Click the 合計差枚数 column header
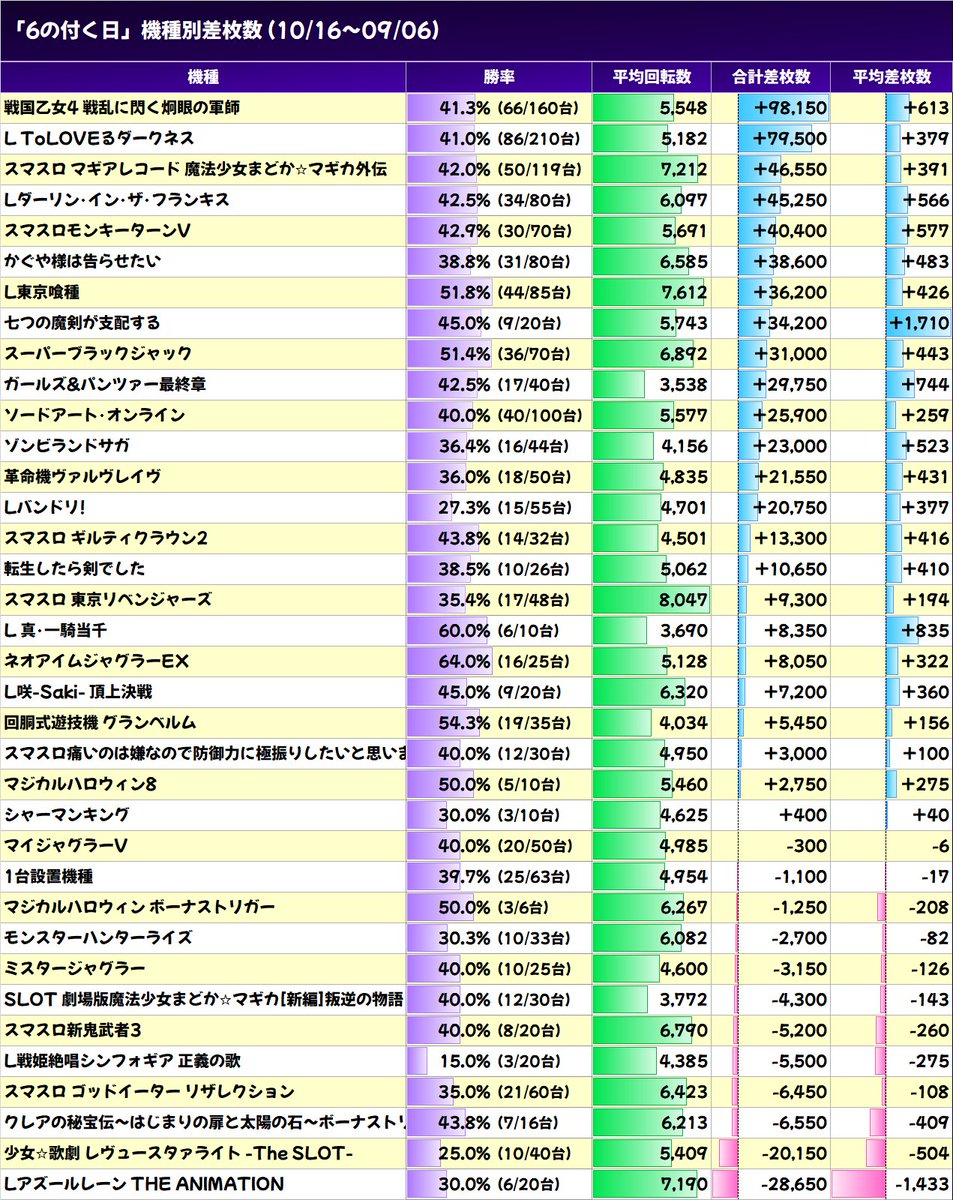 pos(771,77)
